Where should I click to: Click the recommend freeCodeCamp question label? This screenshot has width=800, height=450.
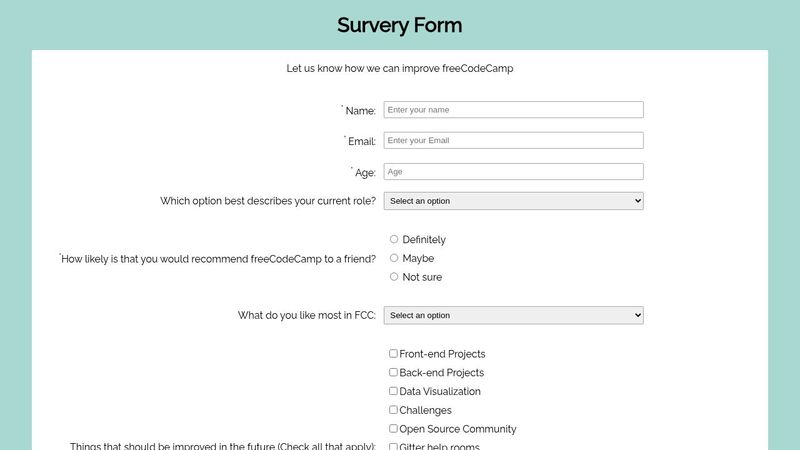click(219, 259)
